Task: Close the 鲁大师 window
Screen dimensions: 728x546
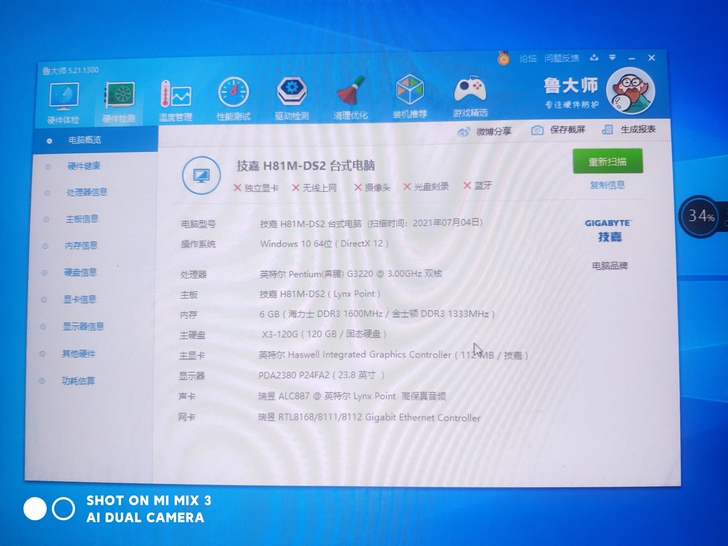Action: 651,58
